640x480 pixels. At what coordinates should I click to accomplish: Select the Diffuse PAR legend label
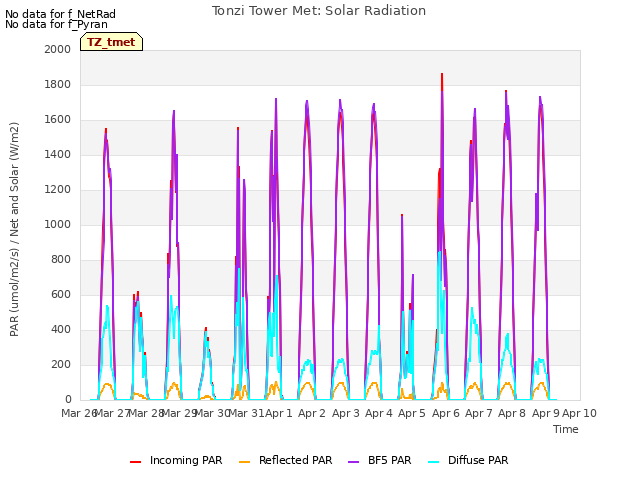tap(478, 460)
